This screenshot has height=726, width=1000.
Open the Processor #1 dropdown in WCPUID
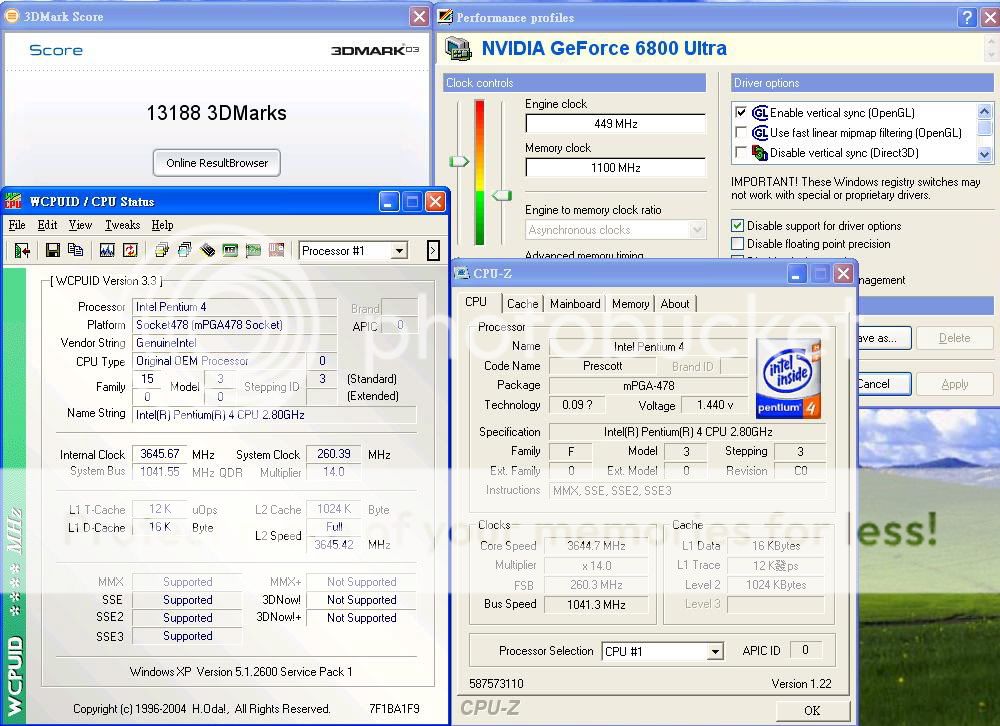tap(399, 251)
